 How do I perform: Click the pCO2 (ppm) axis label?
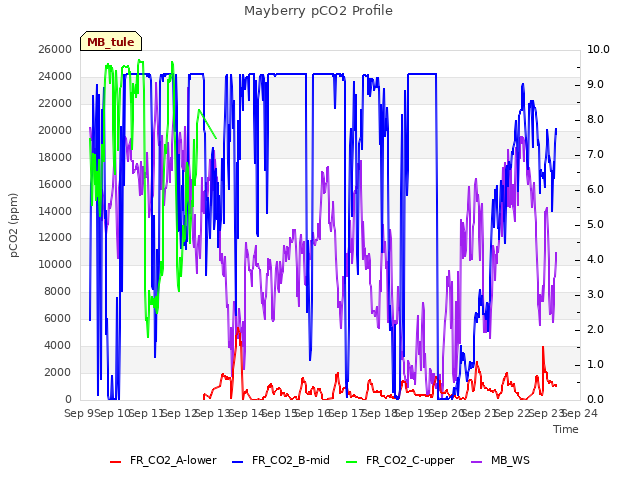[13, 225]
